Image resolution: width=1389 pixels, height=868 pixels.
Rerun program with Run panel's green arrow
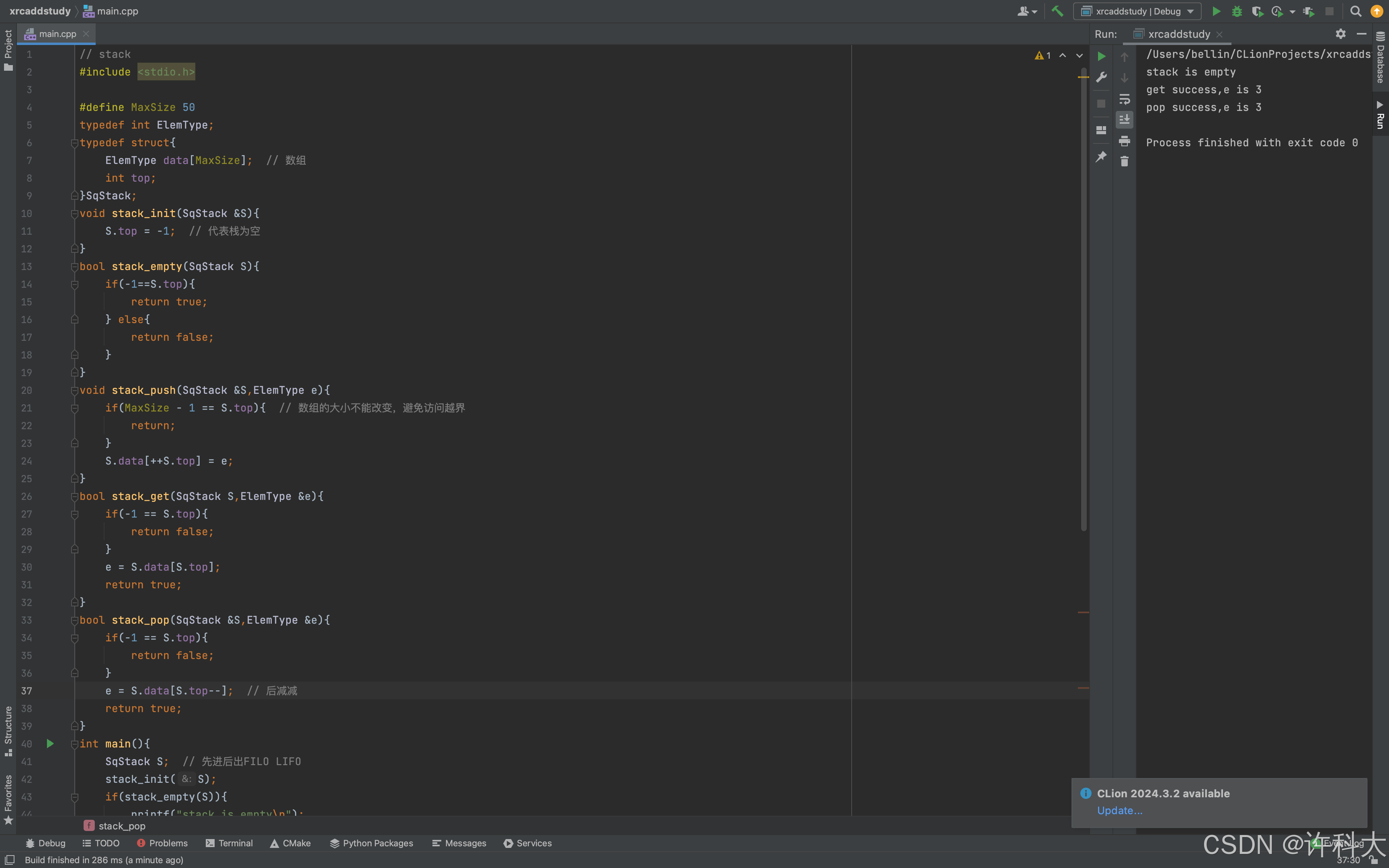point(1101,56)
